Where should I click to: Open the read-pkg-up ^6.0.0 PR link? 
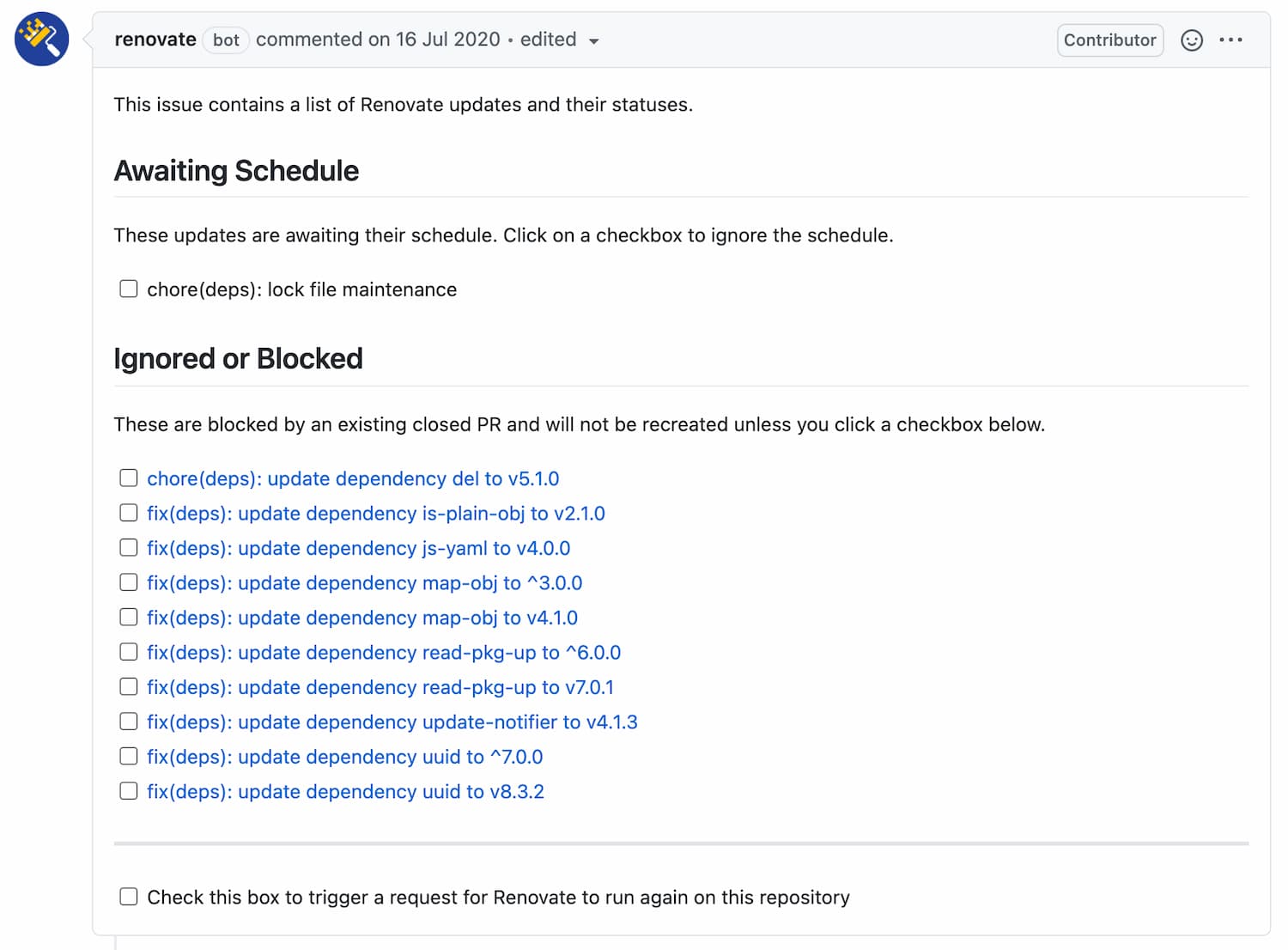pos(383,653)
